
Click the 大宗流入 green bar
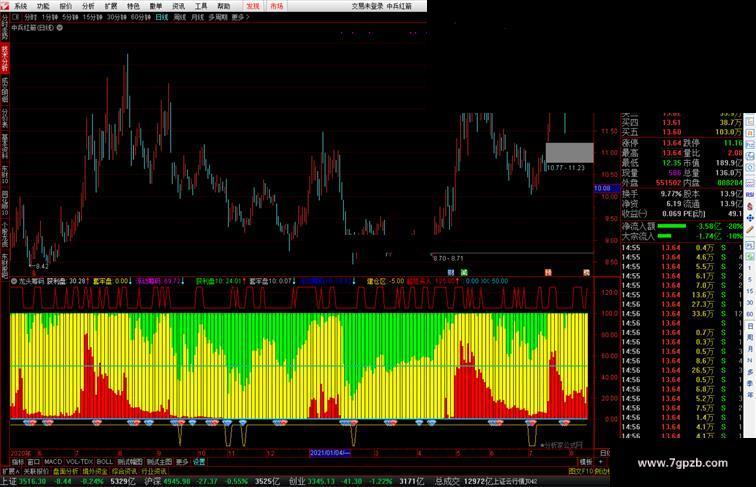click(664, 236)
